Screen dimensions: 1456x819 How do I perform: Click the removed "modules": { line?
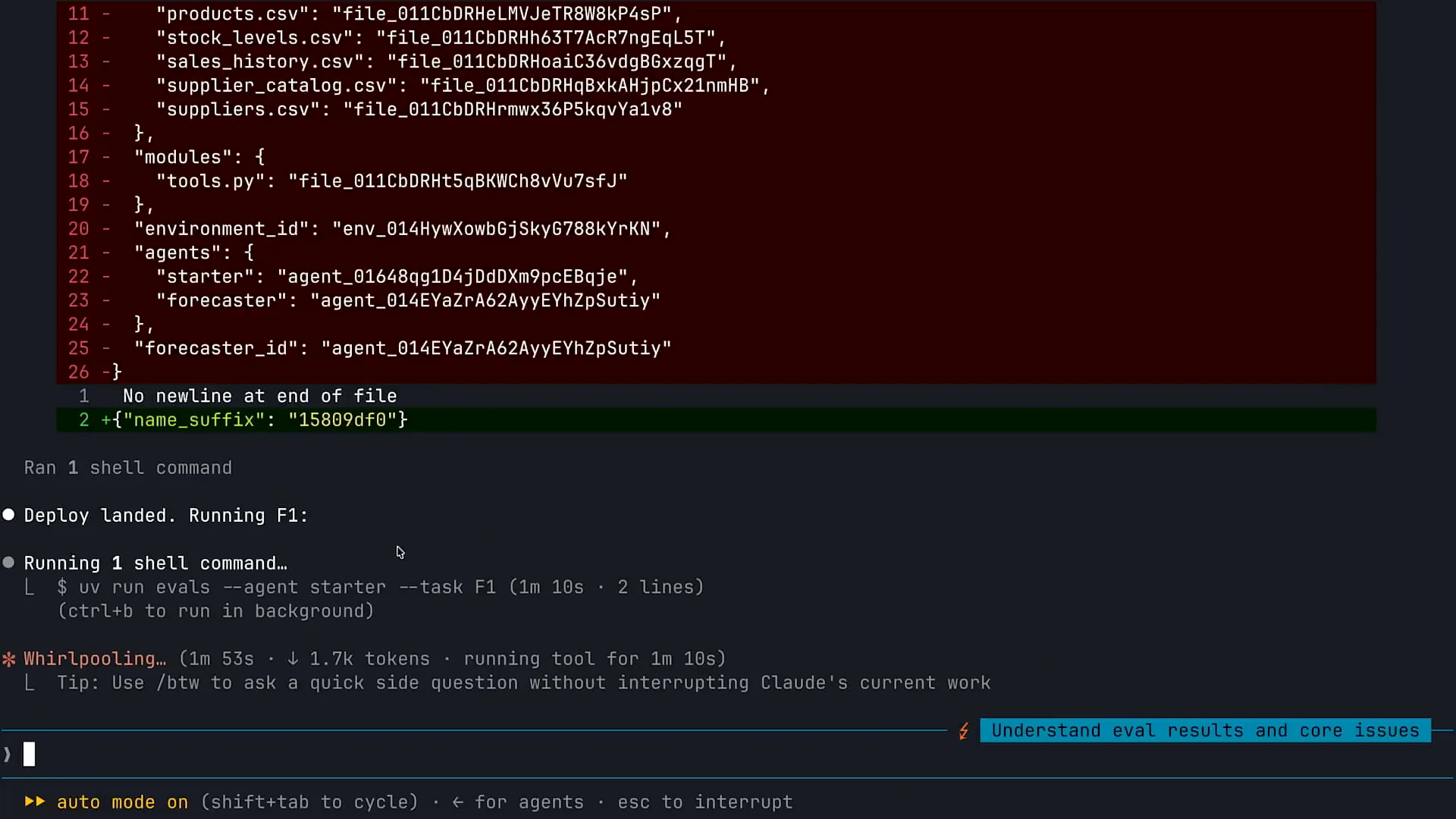pos(716,157)
